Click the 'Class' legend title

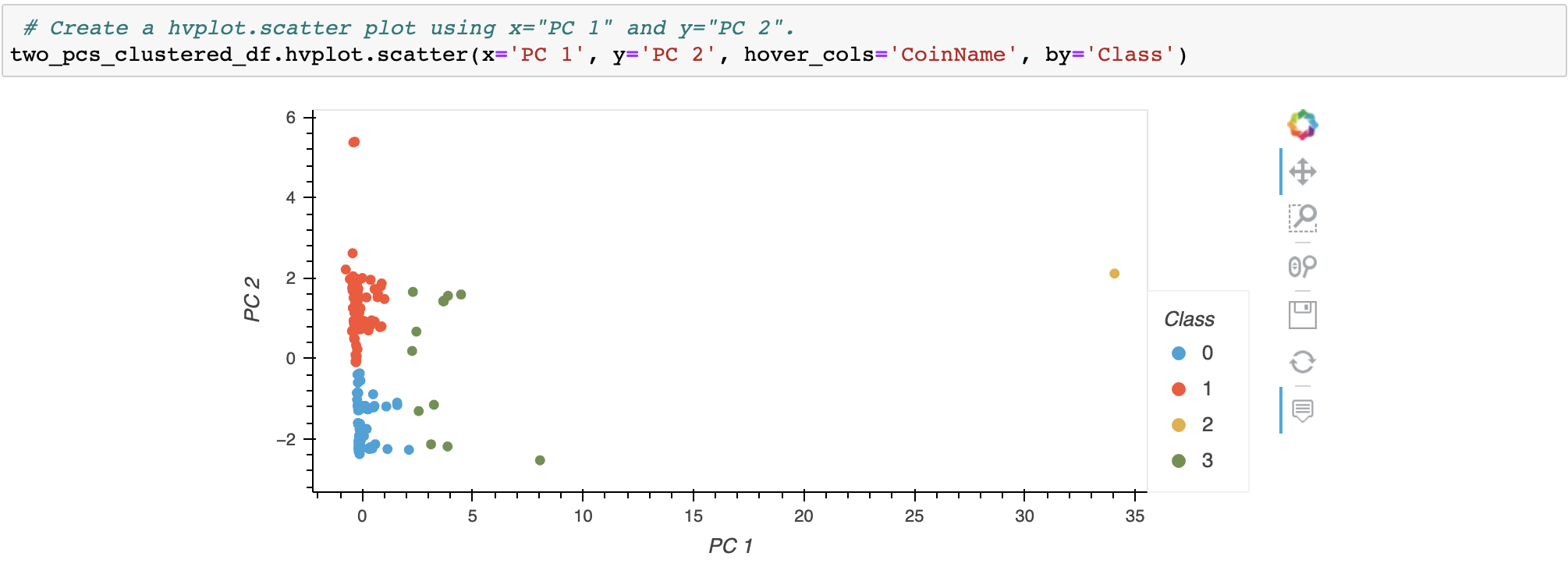point(1189,319)
